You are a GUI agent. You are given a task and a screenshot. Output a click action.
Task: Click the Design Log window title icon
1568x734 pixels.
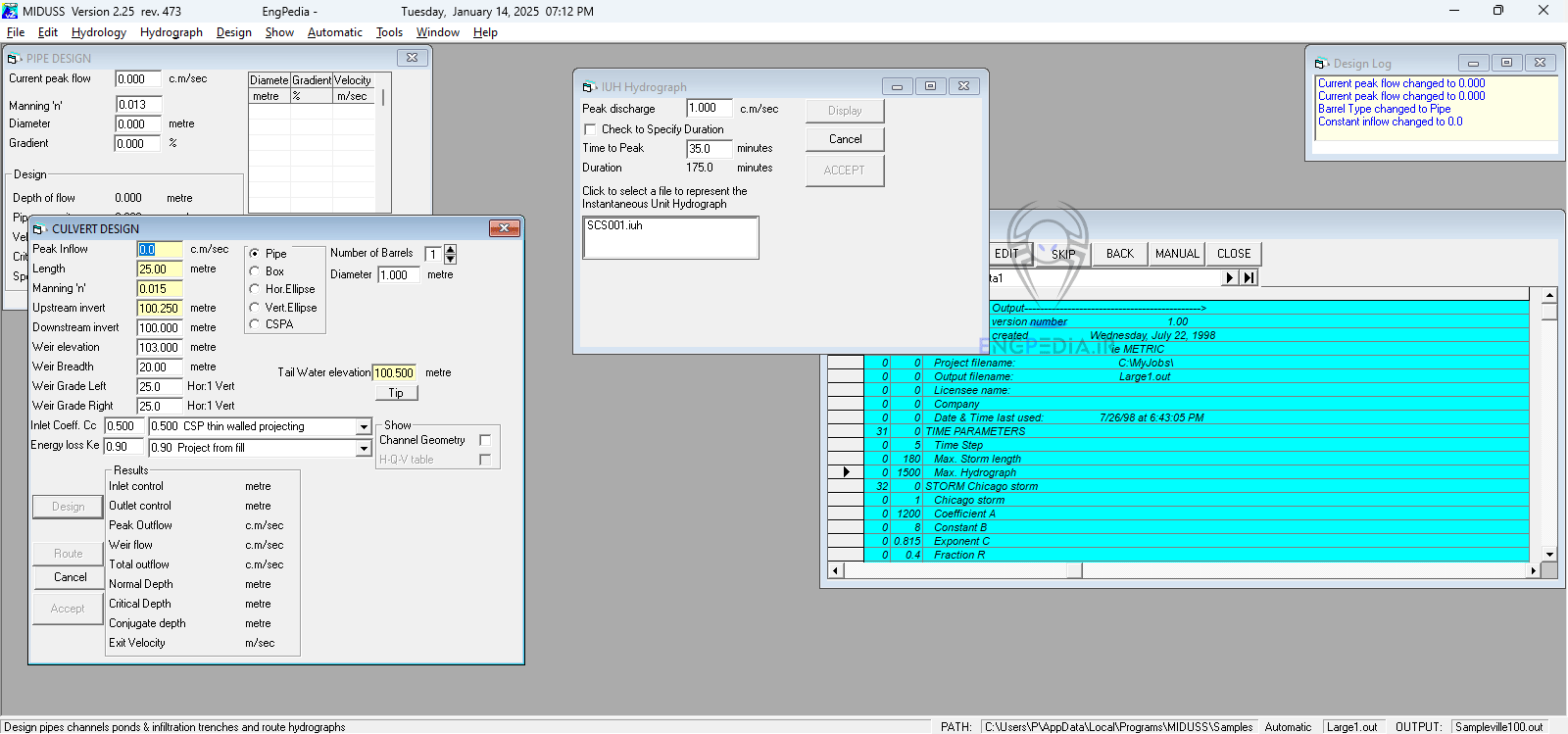click(x=1321, y=64)
